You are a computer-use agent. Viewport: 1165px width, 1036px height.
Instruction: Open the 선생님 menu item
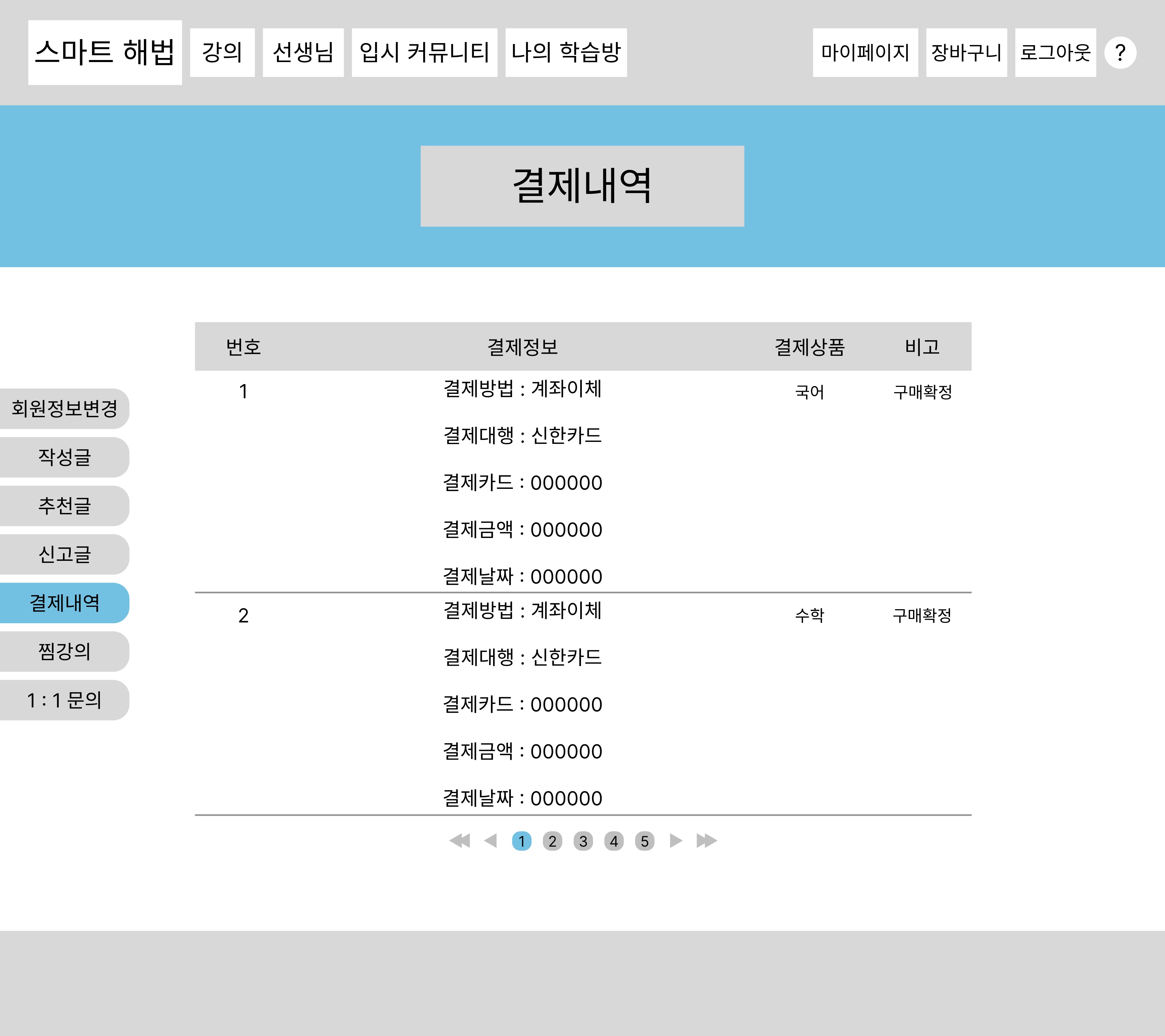(303, 52)
